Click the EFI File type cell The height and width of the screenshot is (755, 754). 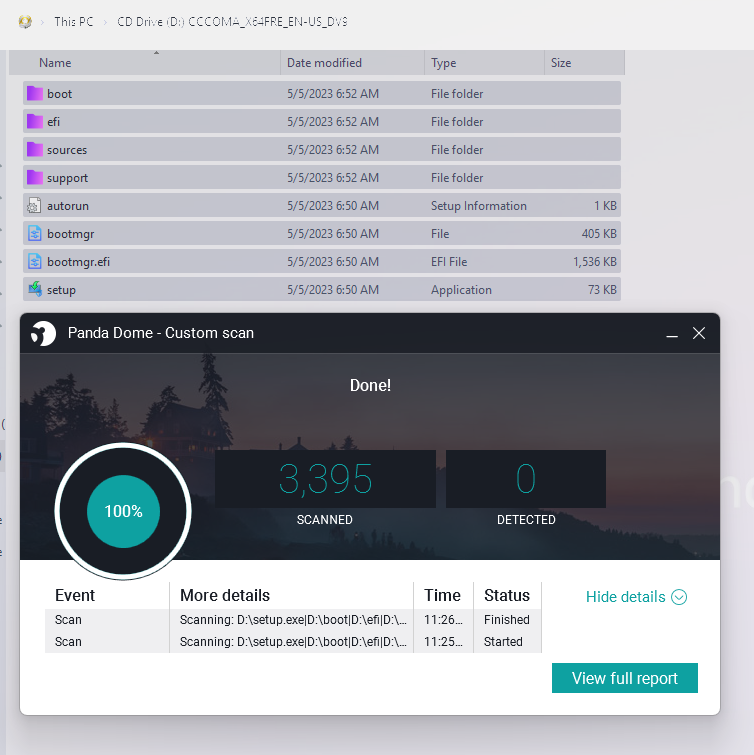click(x=449, y=262)
